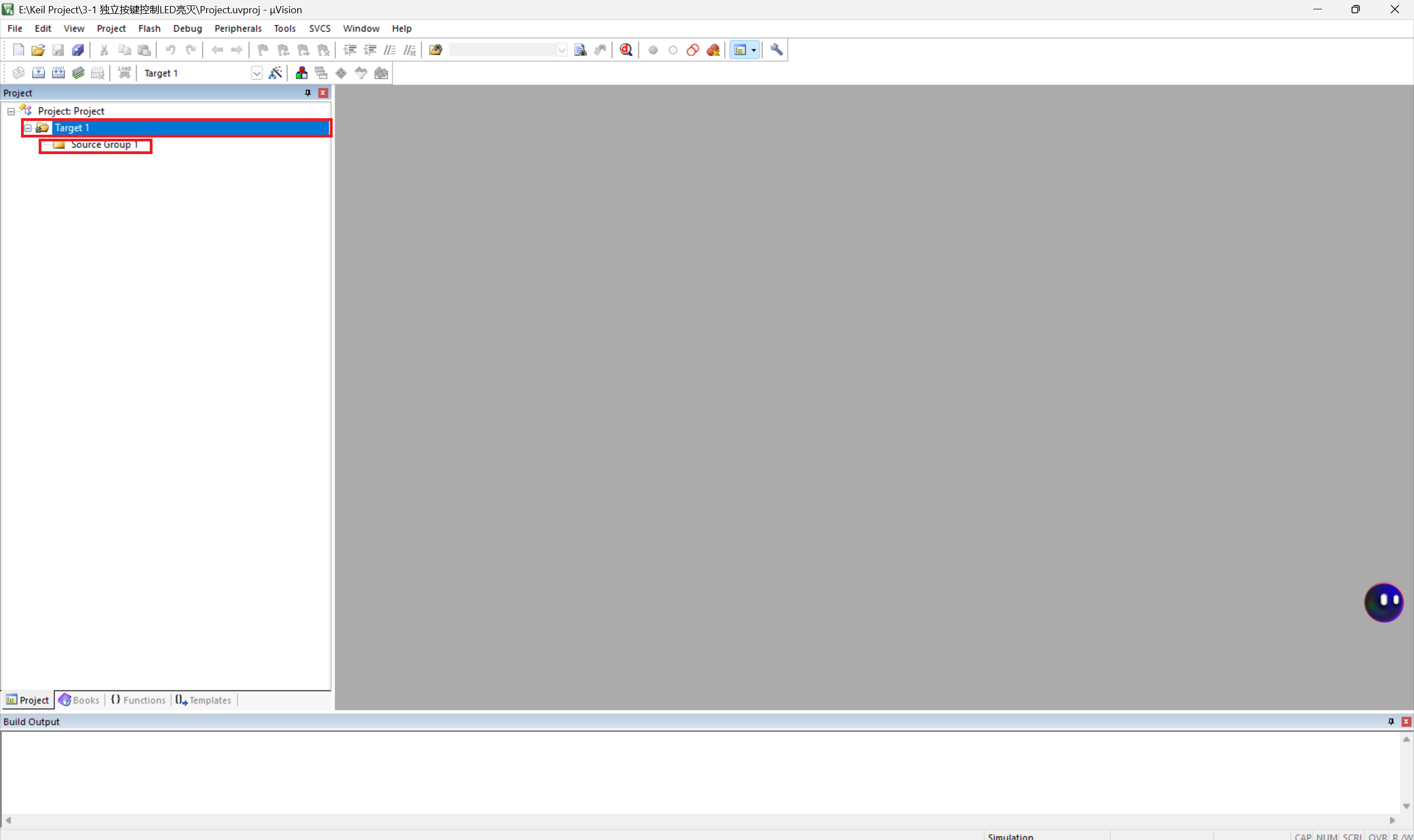The height and width of the screenshot is (840, 1414).
Task: Start the debug session magnifier icon
Action: (x=625, y=50)
